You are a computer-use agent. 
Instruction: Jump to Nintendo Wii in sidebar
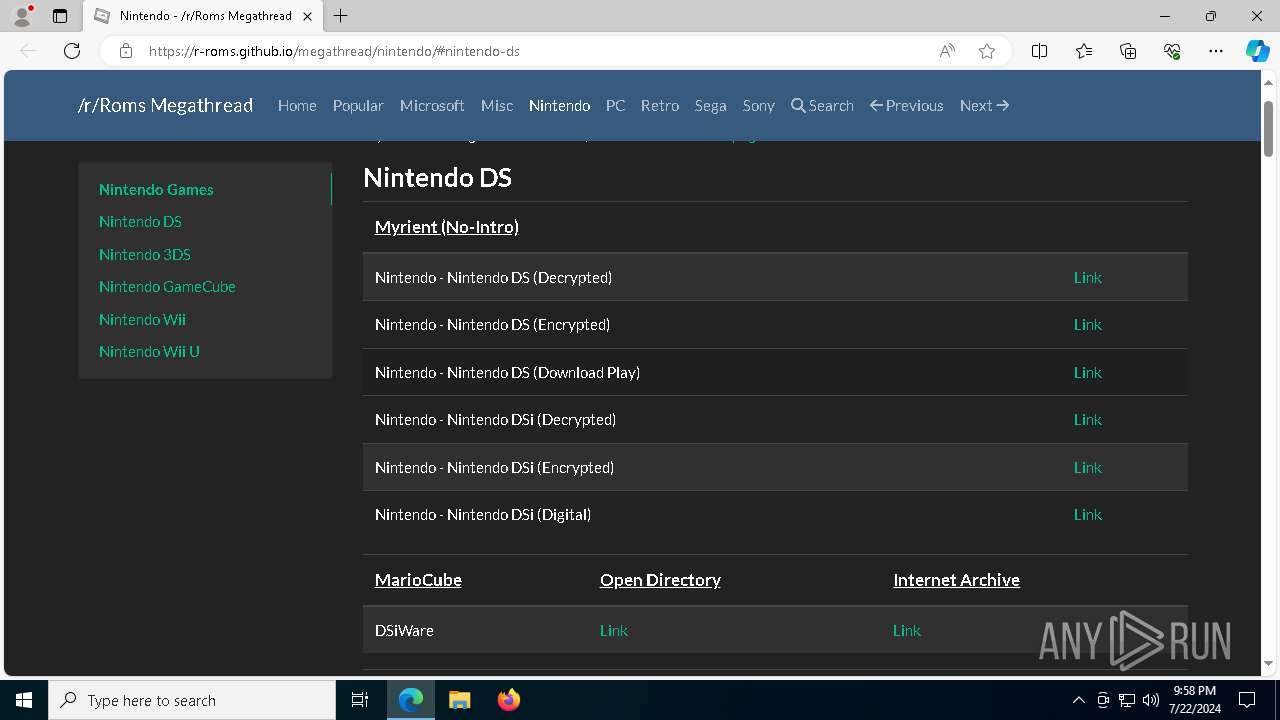click(142, 319)
